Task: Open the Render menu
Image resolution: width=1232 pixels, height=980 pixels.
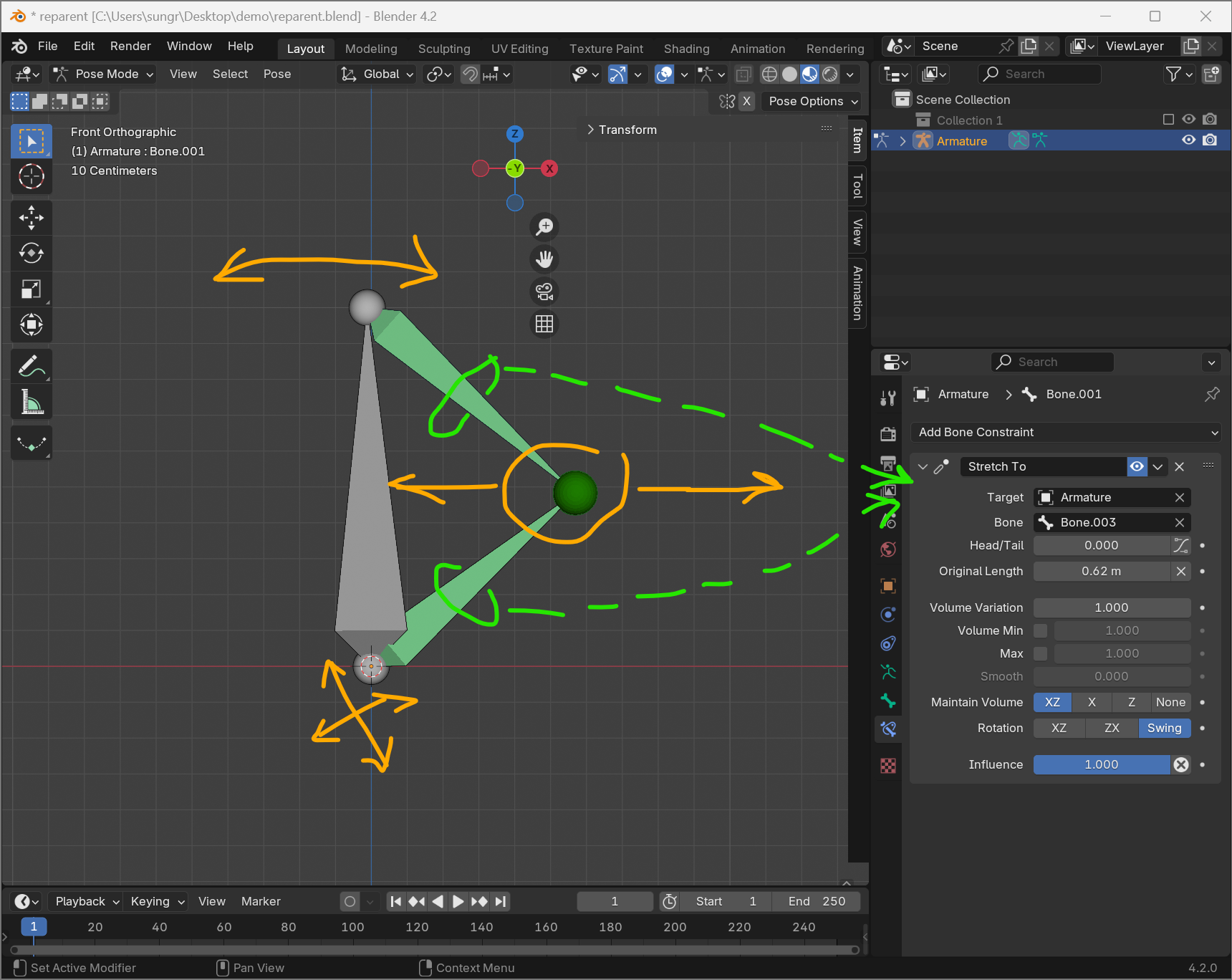Action: click(130, 46)
